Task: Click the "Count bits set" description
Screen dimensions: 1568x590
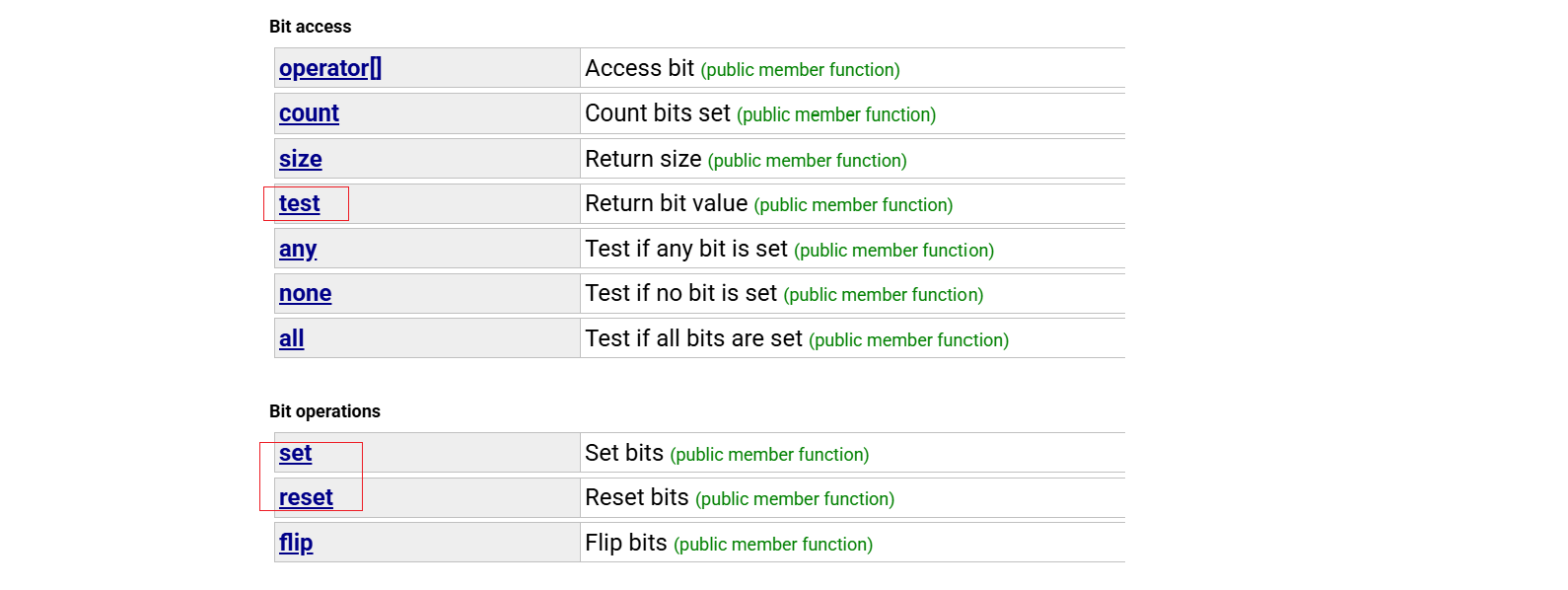Action: click(657, 113)
